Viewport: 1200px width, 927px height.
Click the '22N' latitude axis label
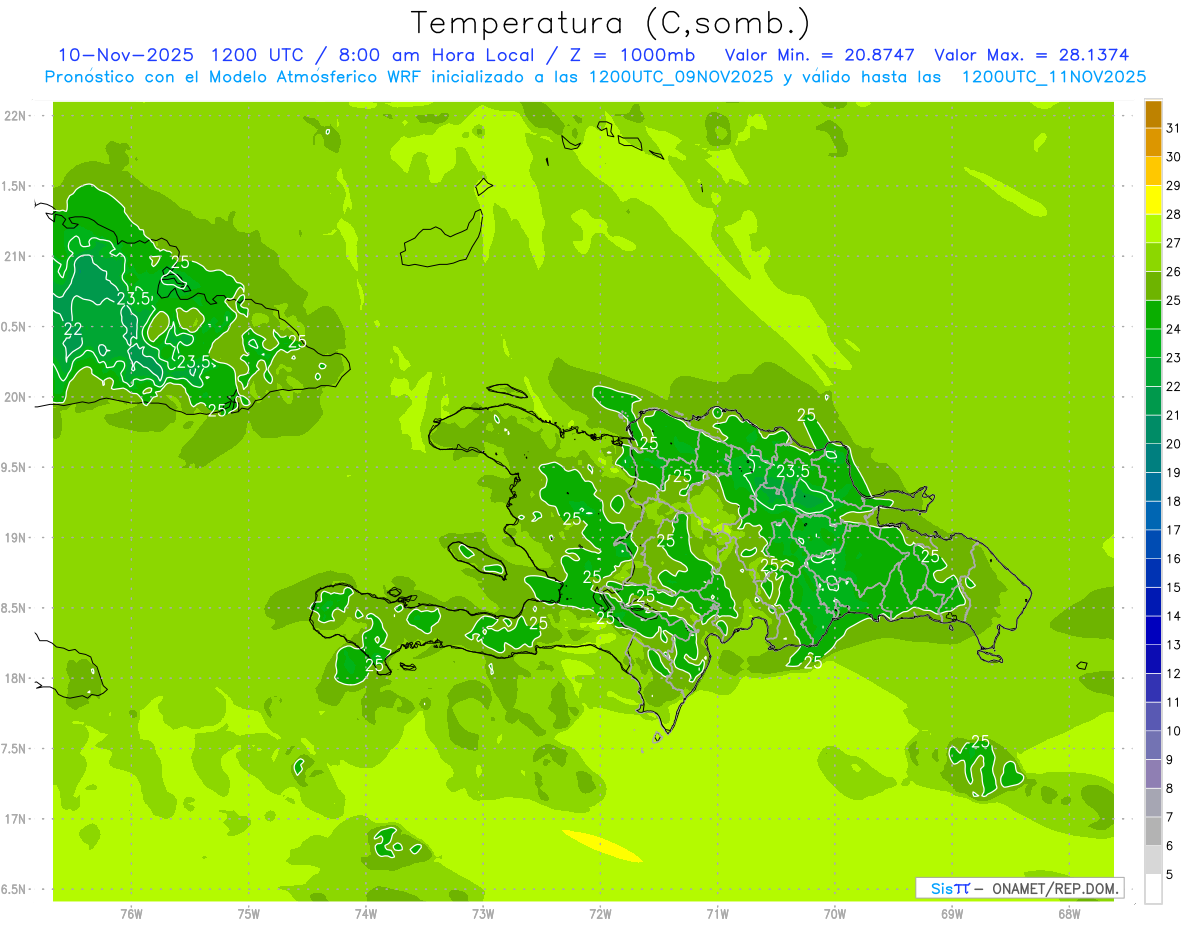[x=16, y=116]
